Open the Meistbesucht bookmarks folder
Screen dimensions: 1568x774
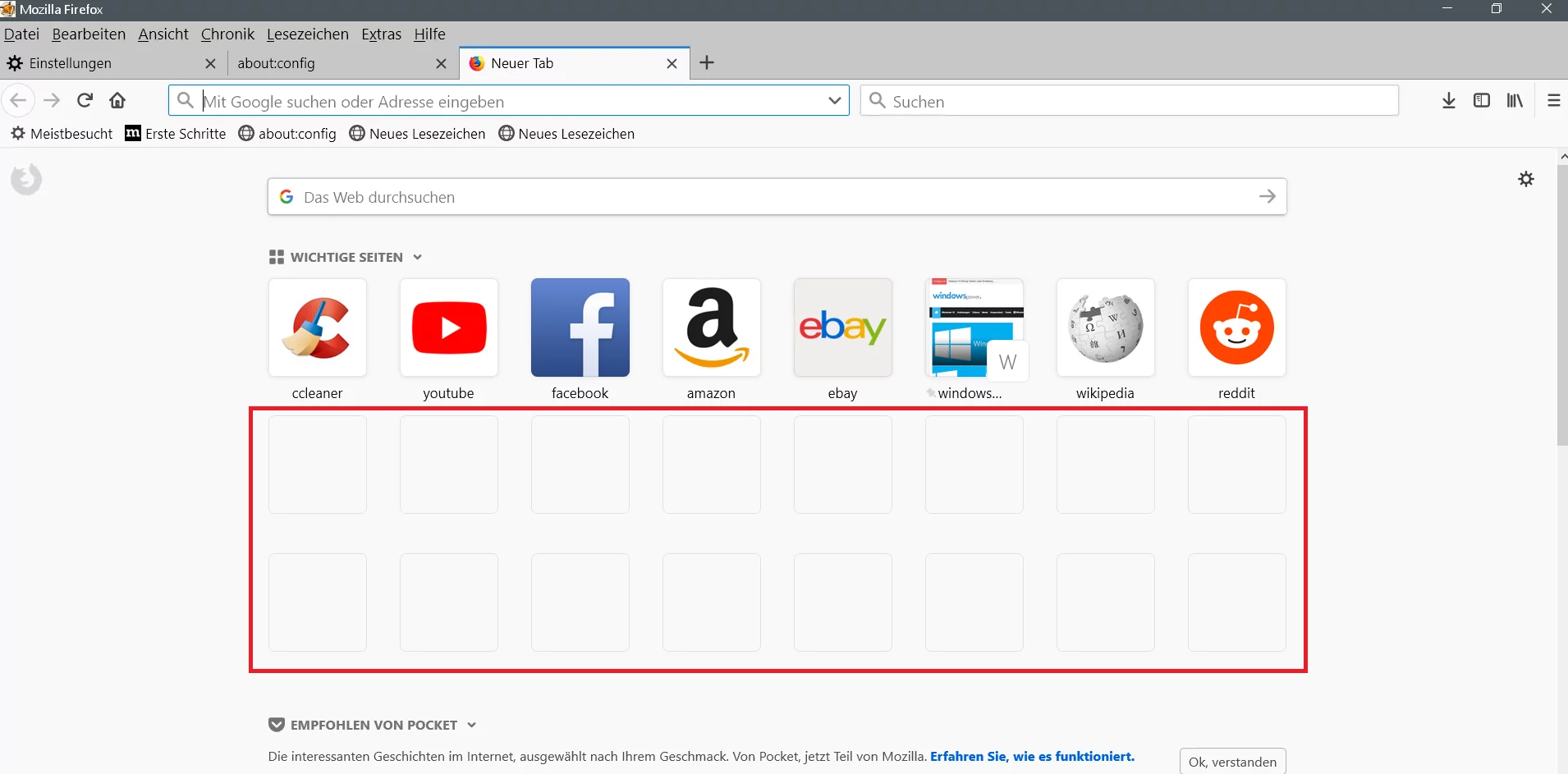(x=62, y=134)
